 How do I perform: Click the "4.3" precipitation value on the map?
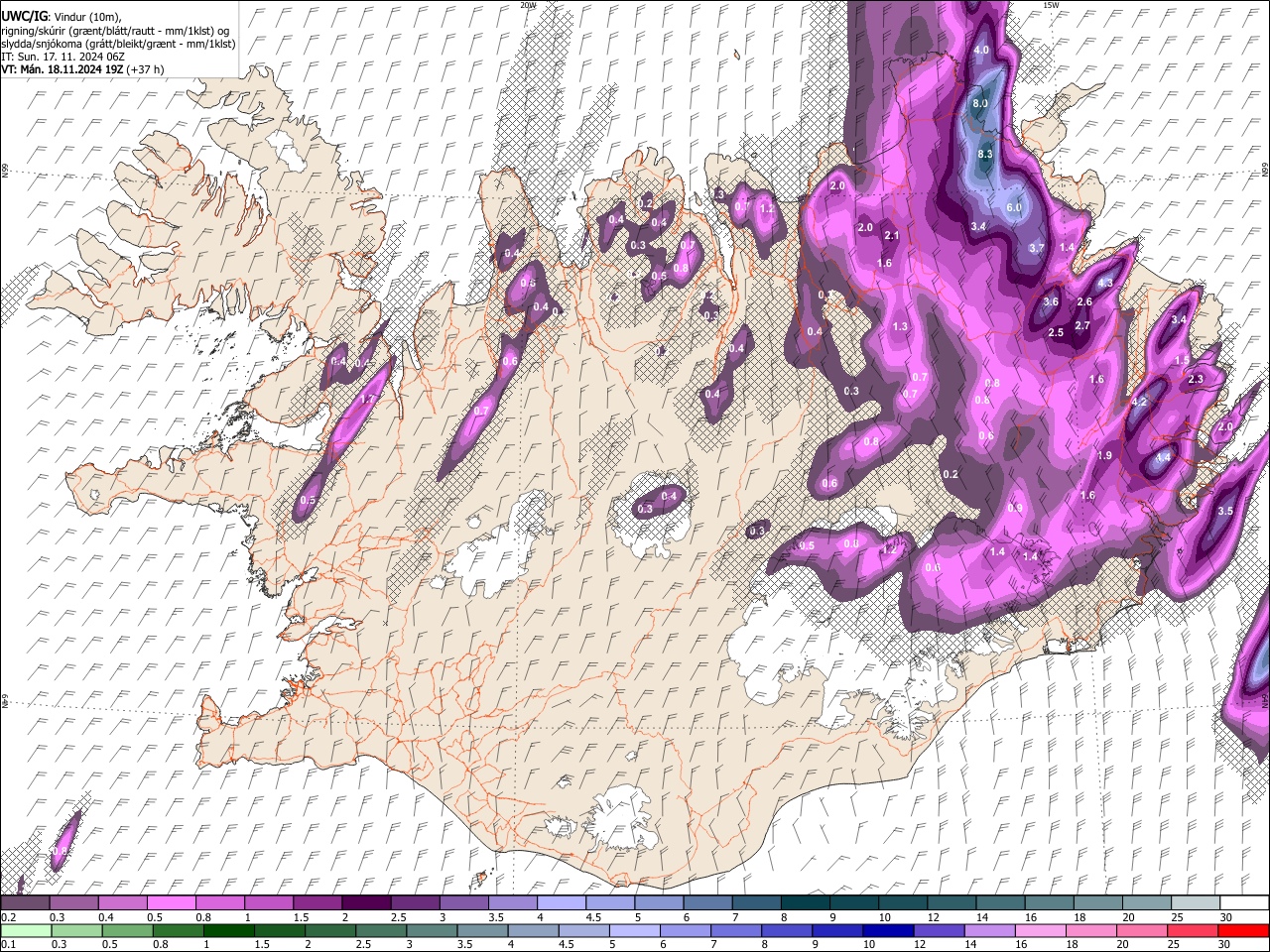[x=1106, y=284]
